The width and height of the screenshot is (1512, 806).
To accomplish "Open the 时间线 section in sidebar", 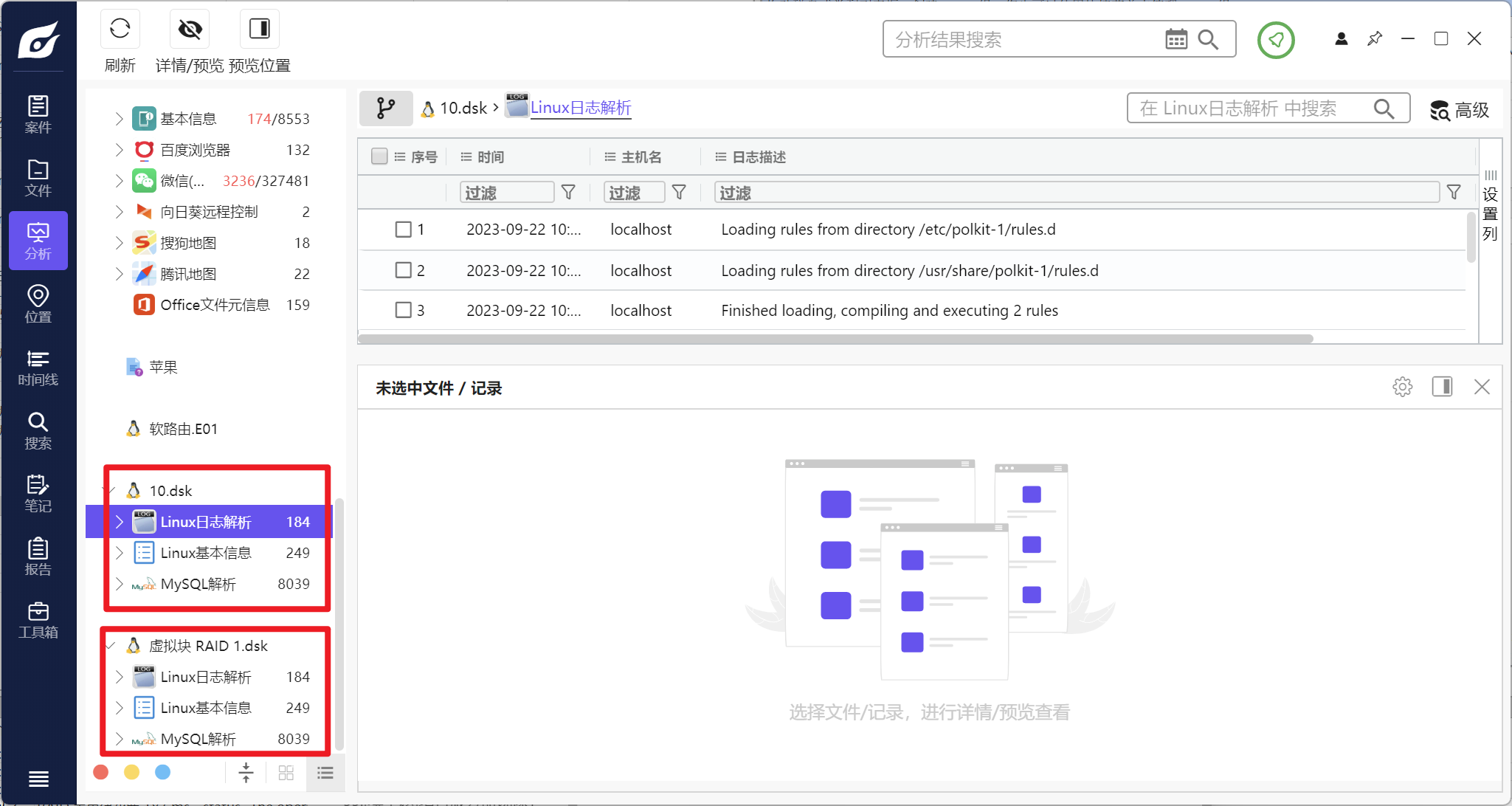I will 38,368.
